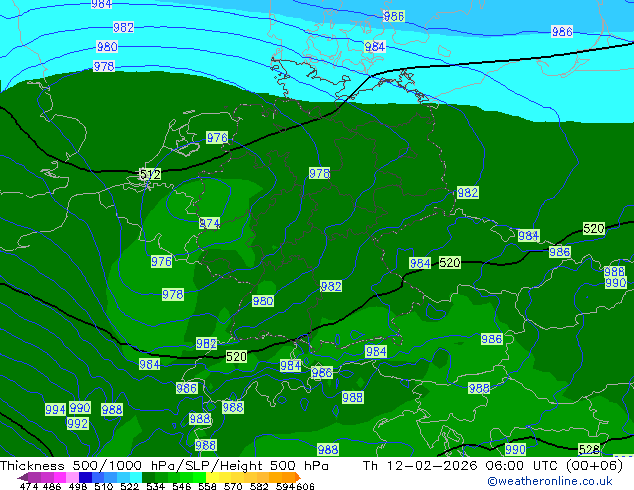The image size is (634, 490).
Task: Choose the bright yellow swatch above 558
Action: [x=212, y=477]
